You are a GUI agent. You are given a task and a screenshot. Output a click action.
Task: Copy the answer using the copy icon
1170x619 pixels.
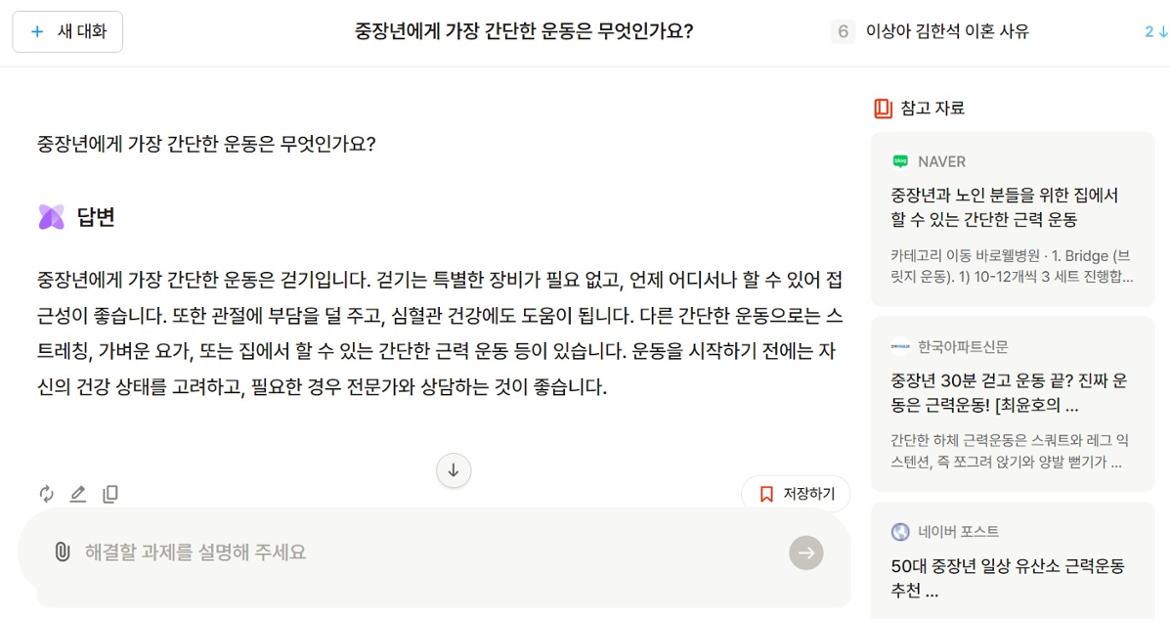point(110,493)
